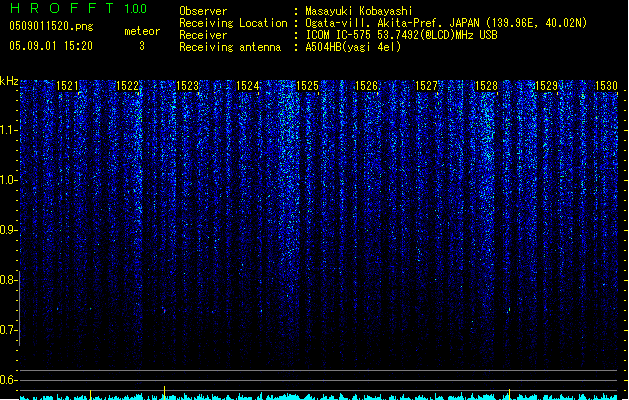The height and width of the screenshot is (400, 629).
Task: Click the cyan signal level graph at bottom
Action: (319, 396)
